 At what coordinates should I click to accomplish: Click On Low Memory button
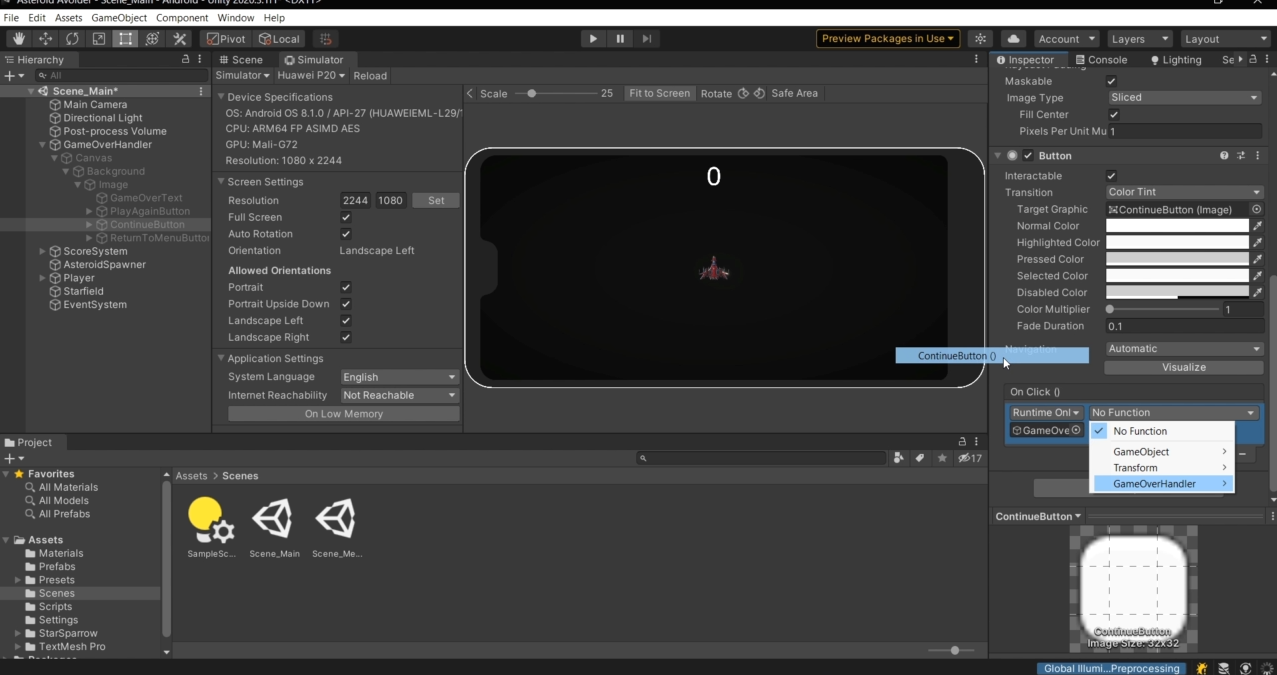pos(344,414)
